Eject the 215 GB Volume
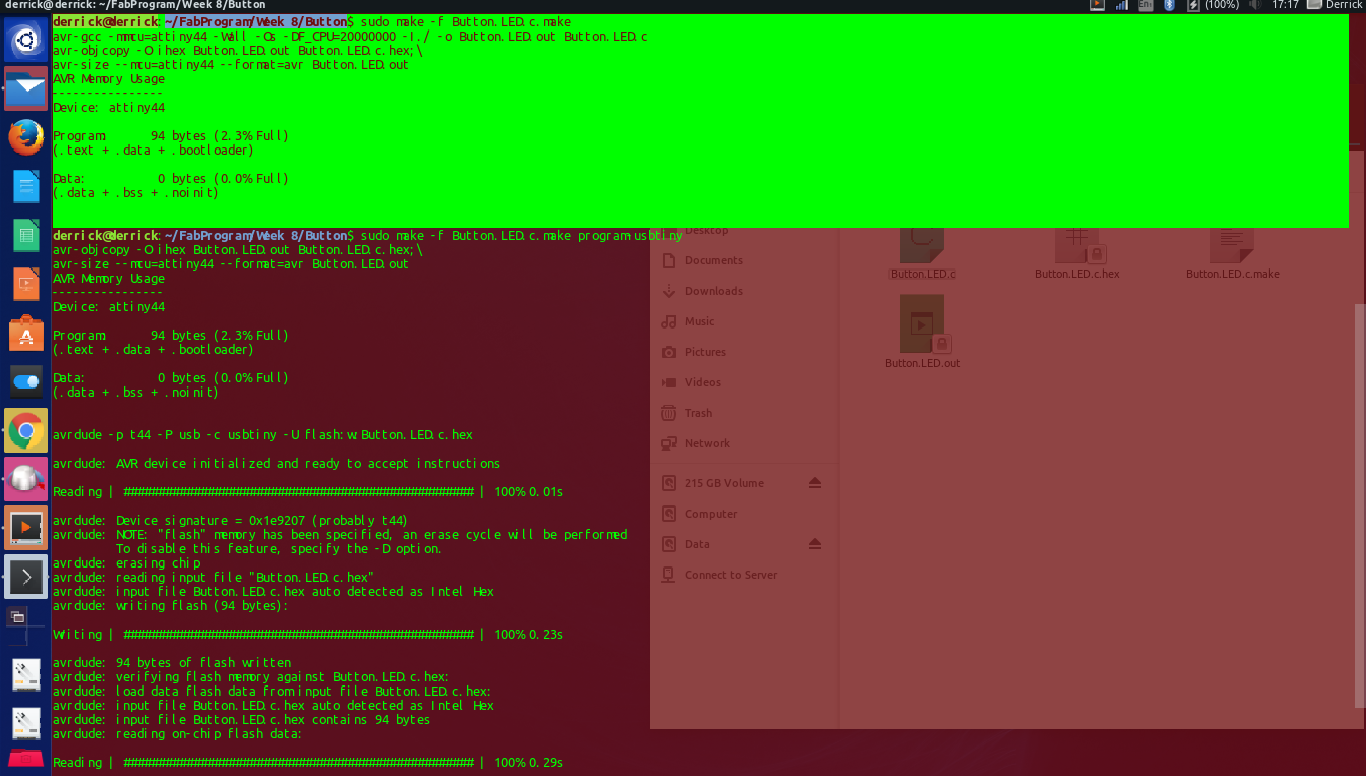 tap(814, 483)
